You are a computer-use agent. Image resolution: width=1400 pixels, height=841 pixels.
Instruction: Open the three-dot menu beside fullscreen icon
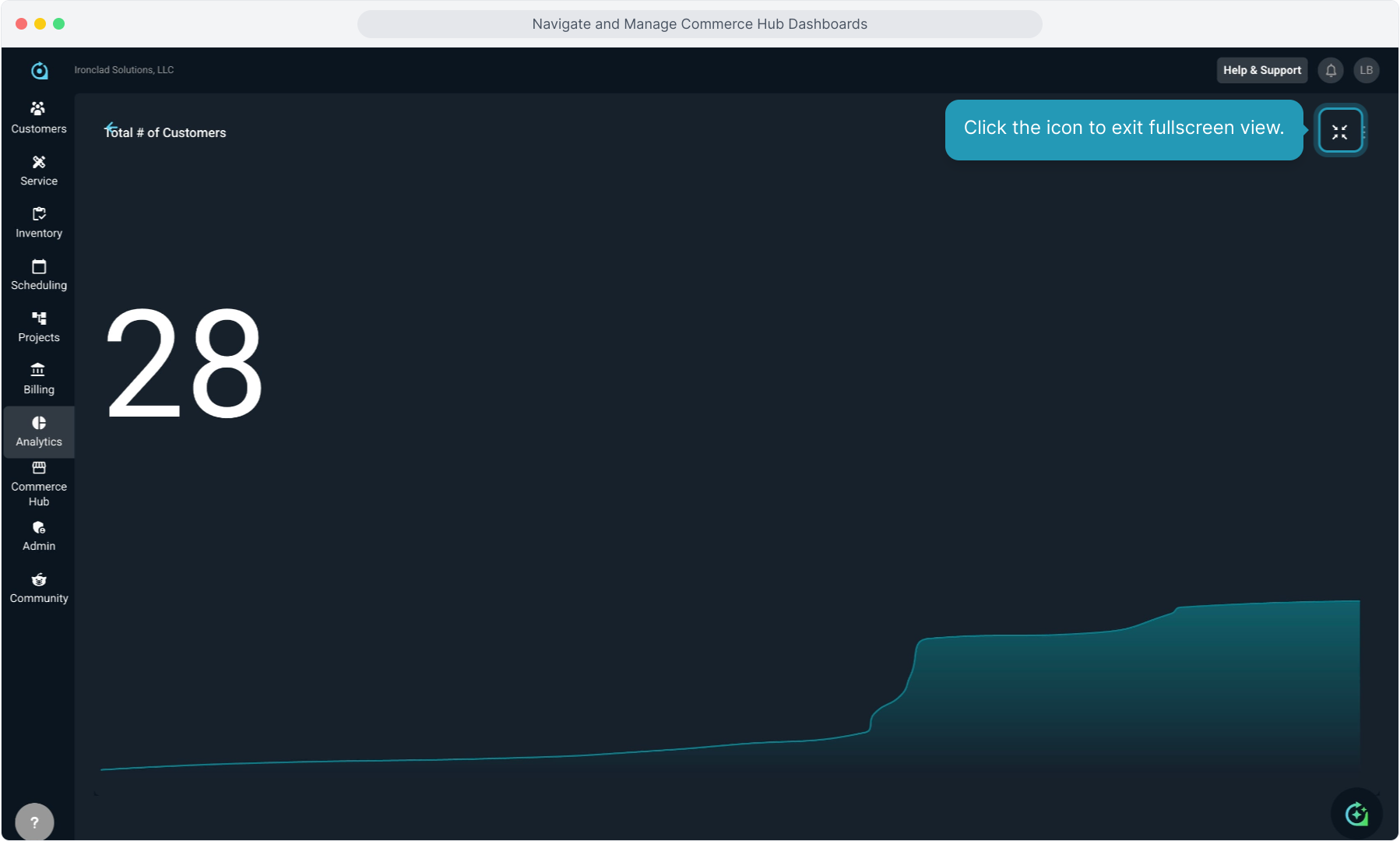click(x=1364, y=132)
